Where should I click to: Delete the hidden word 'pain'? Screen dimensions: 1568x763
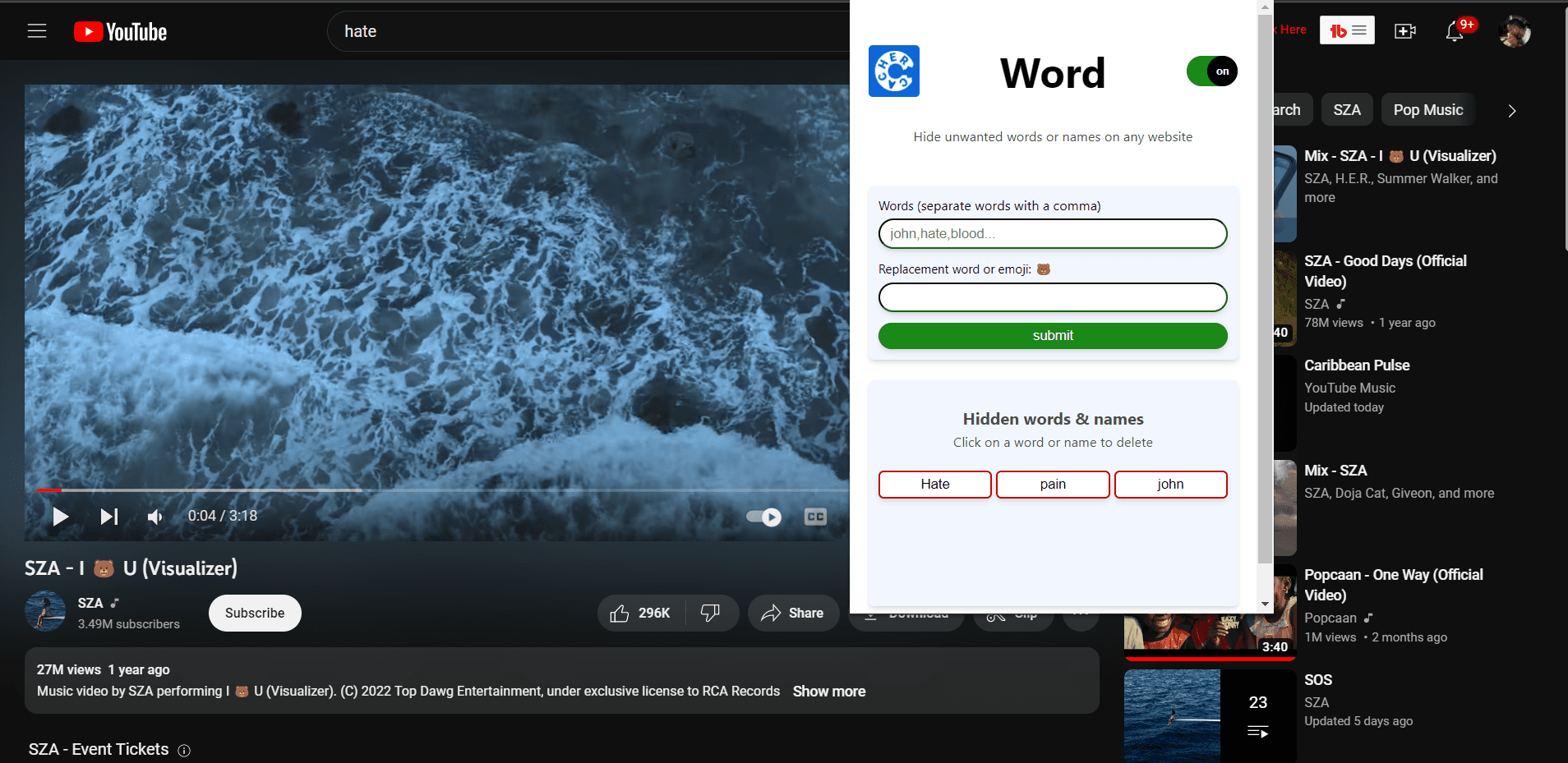click(1053, 484)
